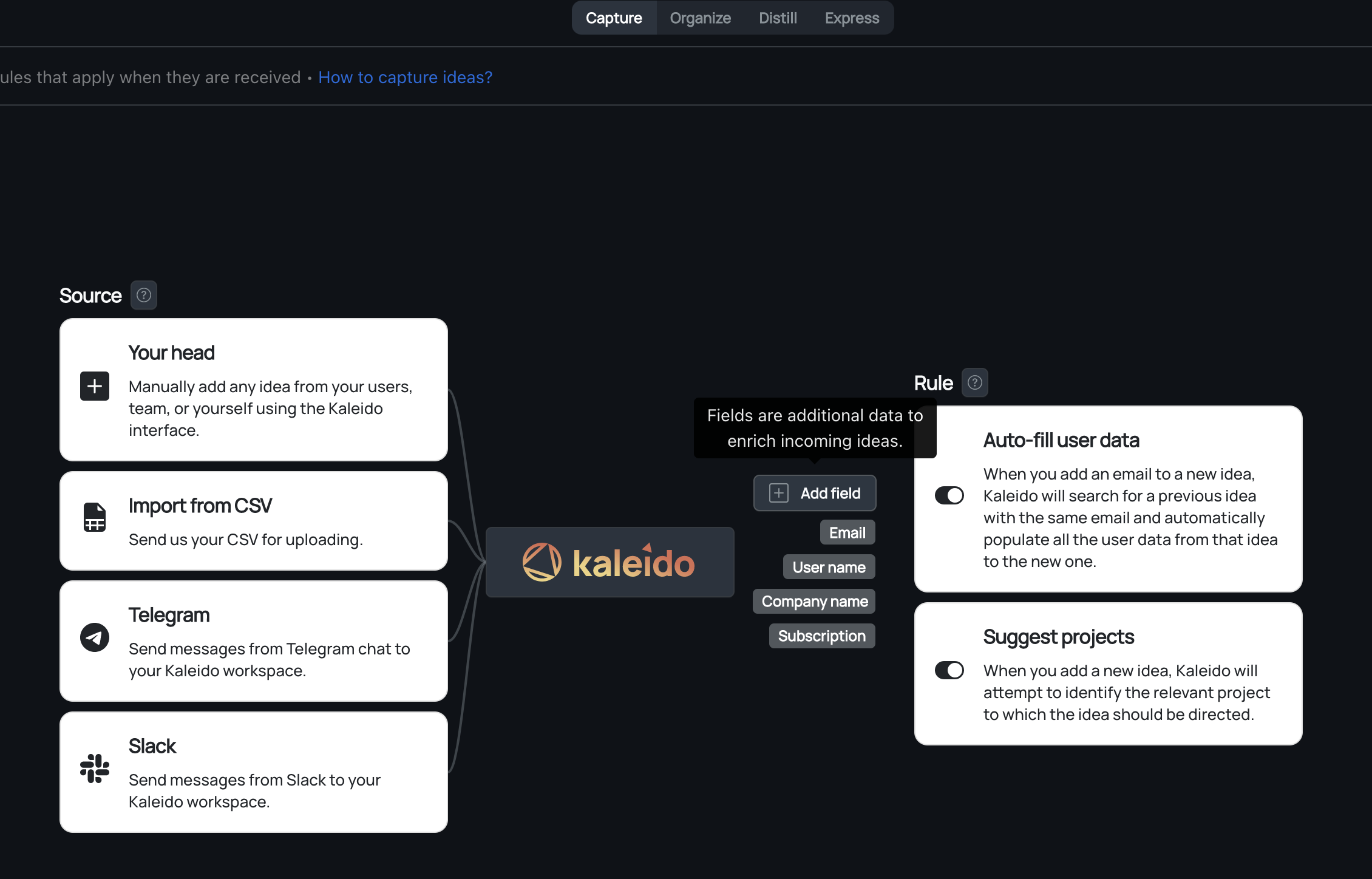Viewport: 1372px width, 879px height.
Task: Click the Rule help question-mark icon
Action: (974, 383)
